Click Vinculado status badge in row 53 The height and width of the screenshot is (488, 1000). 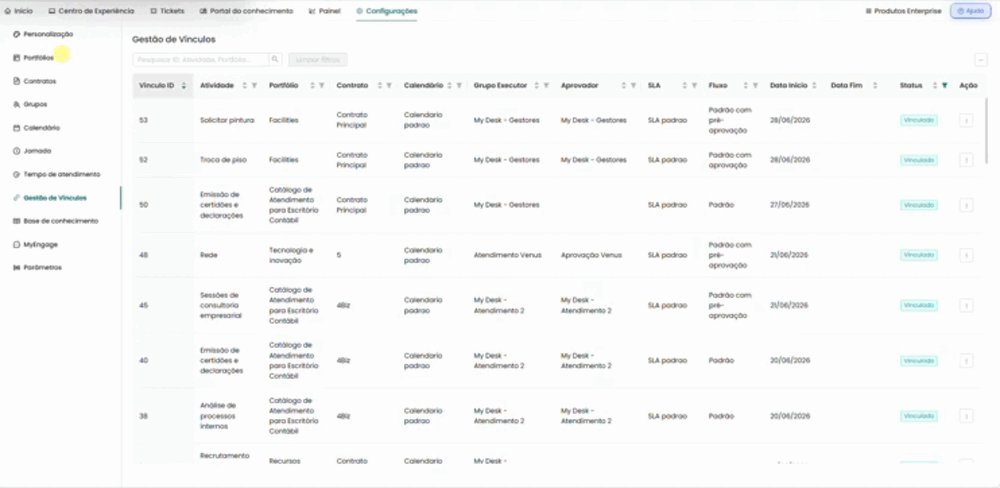click(918, 121)
